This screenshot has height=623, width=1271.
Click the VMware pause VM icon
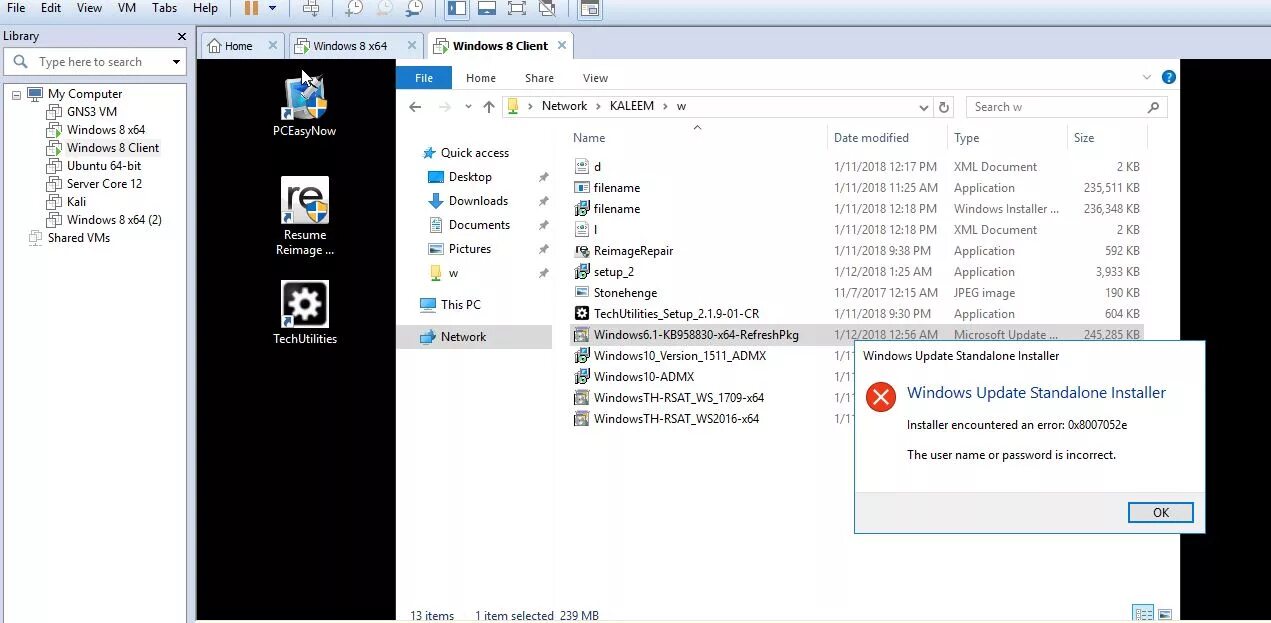pyautogui.click(x=251, y=8)
